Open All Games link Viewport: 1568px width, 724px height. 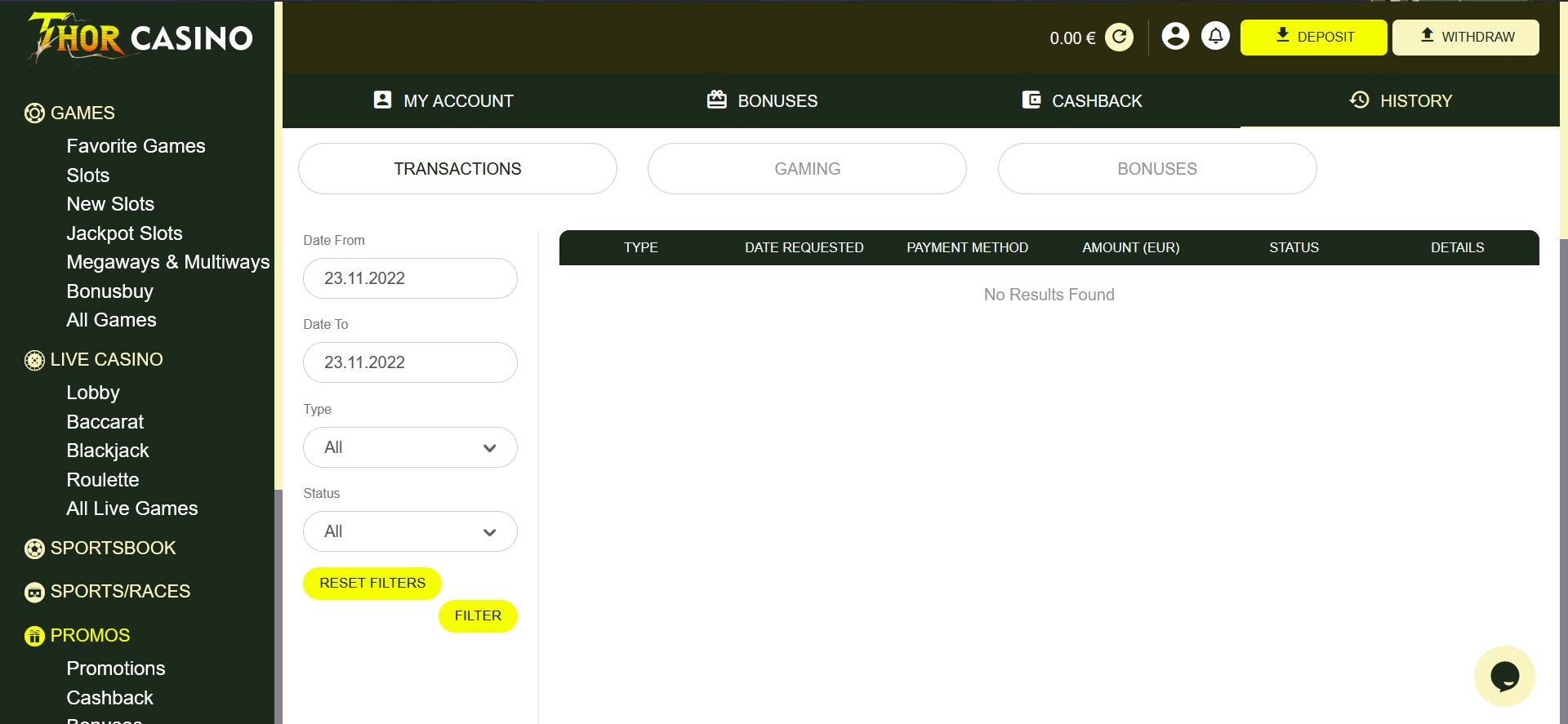(111, 320)
